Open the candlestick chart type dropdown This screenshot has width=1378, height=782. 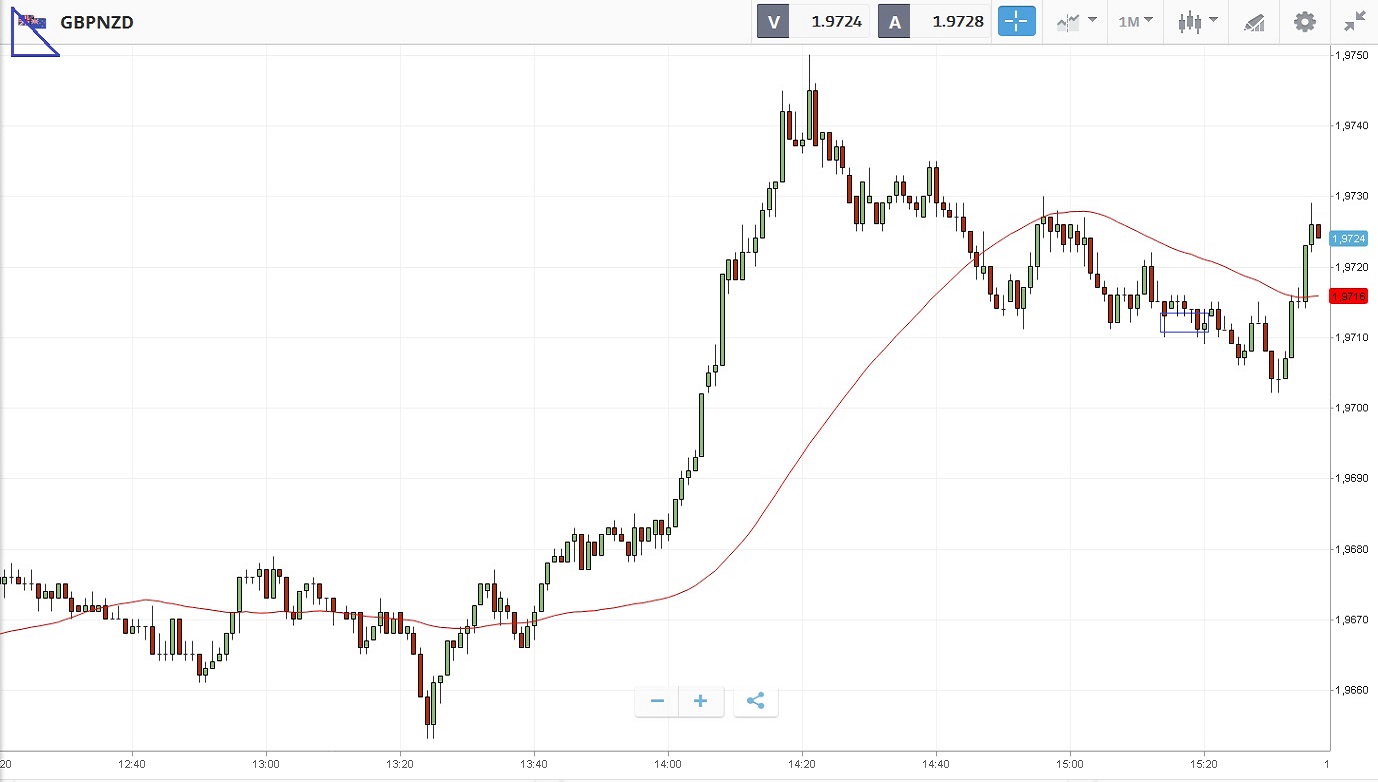(1197, 21)
